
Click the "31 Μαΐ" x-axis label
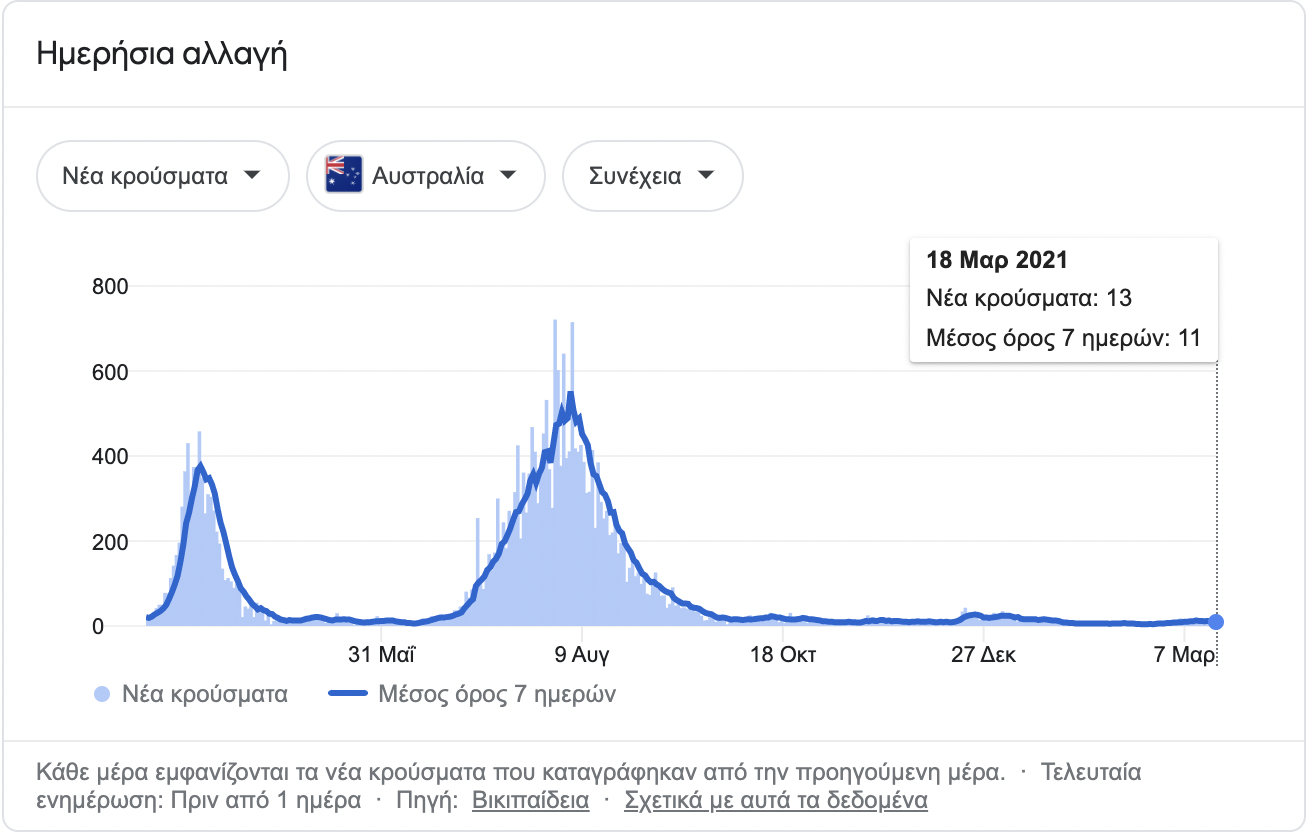coord(382,655)
